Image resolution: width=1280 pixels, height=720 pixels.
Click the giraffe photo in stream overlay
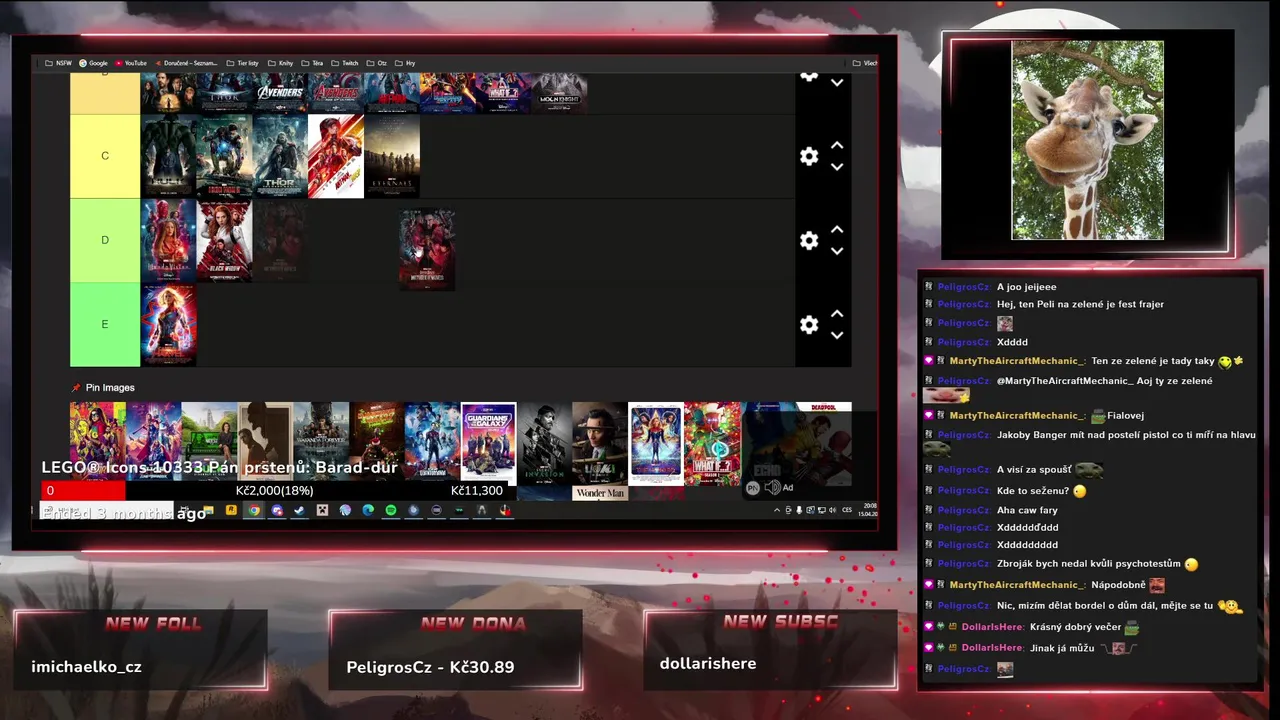(x=1087, y=140)
